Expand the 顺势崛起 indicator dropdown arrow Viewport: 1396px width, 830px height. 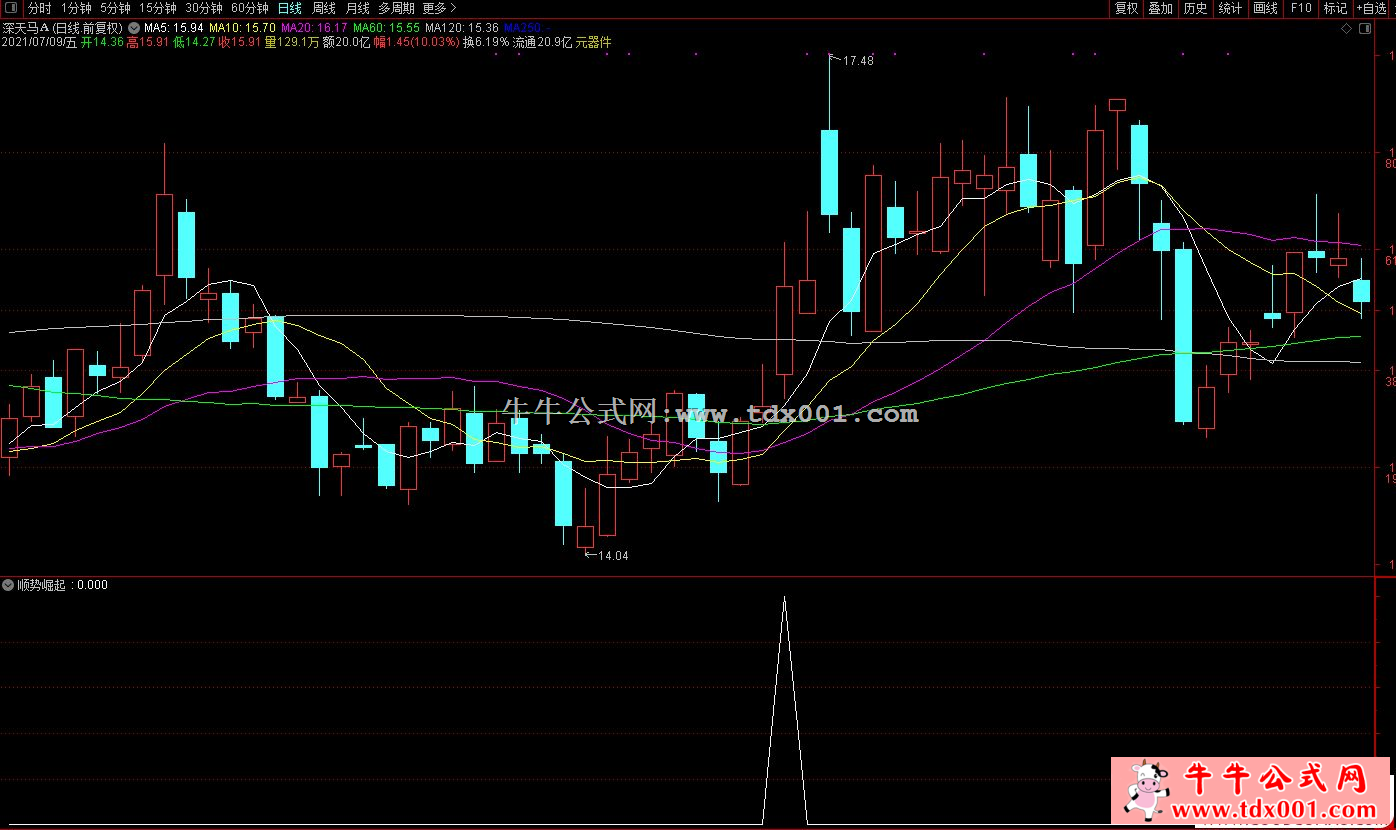8,585
